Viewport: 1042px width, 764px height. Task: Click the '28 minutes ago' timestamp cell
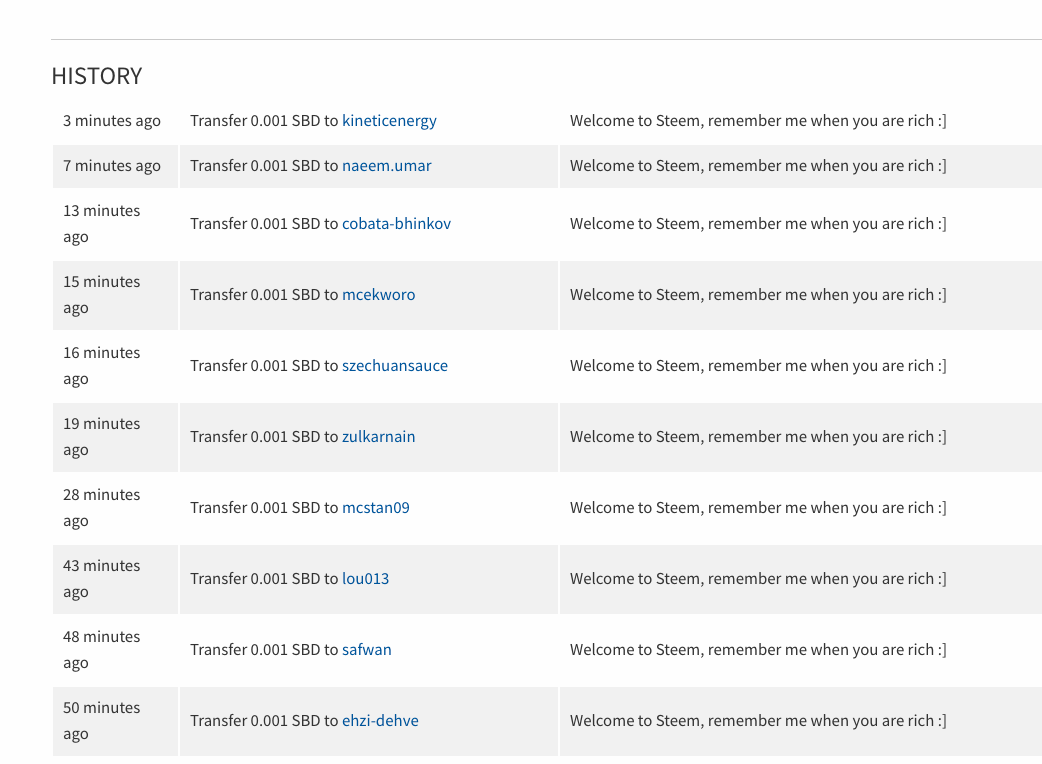101,508
